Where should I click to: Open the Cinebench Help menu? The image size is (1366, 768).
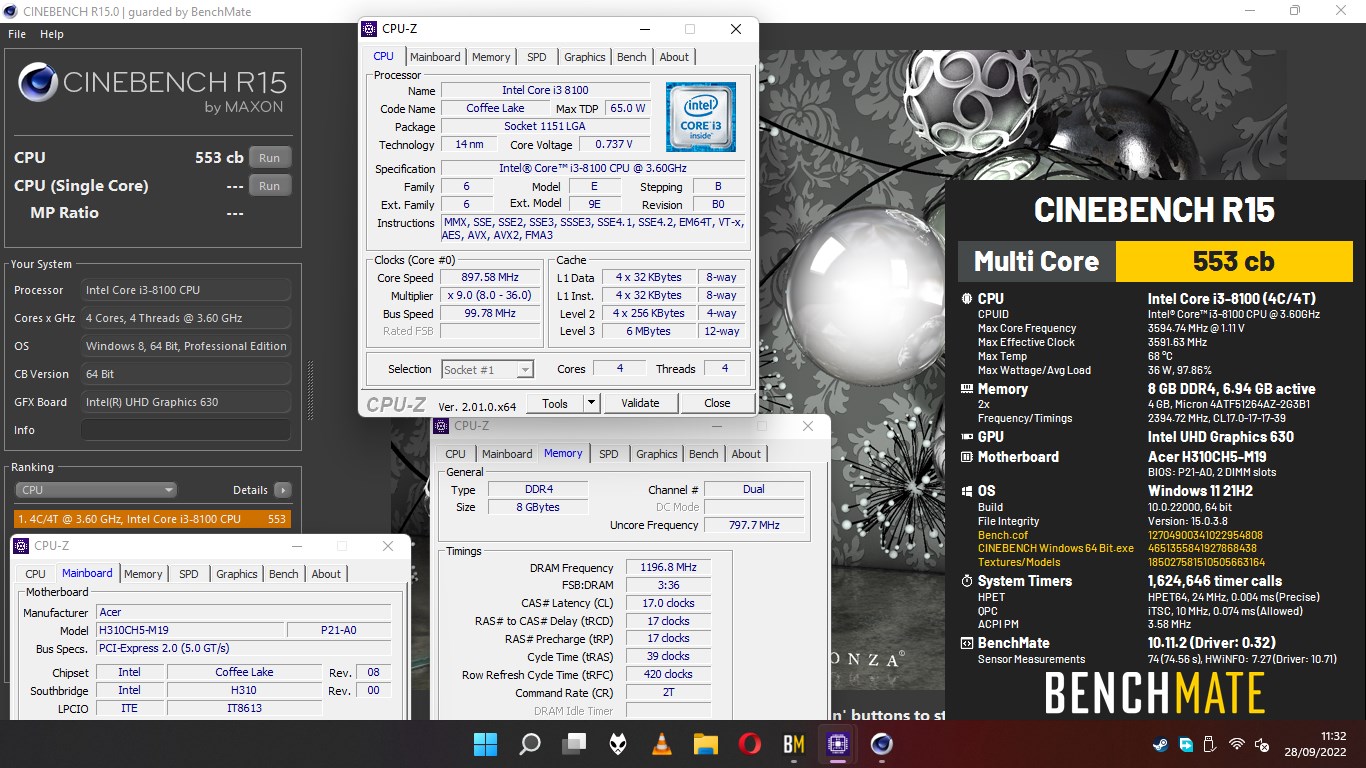[x=52, y=34]
